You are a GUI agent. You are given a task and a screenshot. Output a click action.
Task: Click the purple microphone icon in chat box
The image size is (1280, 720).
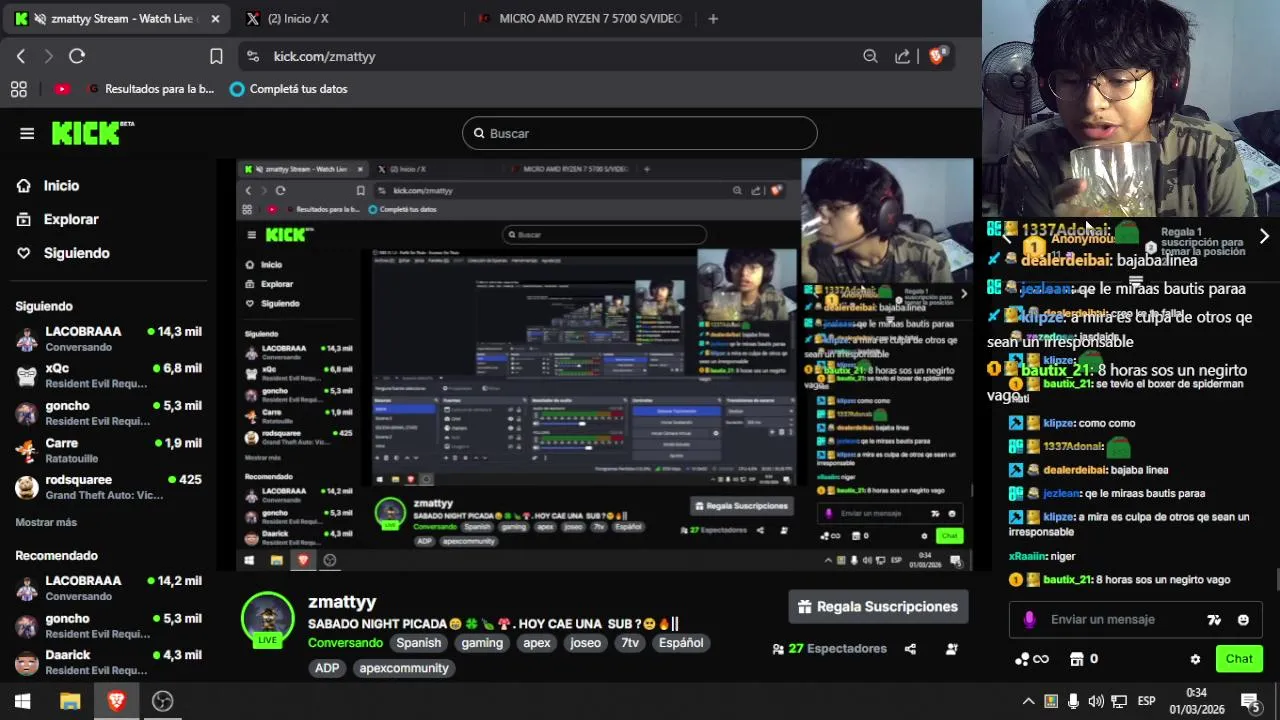click(1029, 620)
